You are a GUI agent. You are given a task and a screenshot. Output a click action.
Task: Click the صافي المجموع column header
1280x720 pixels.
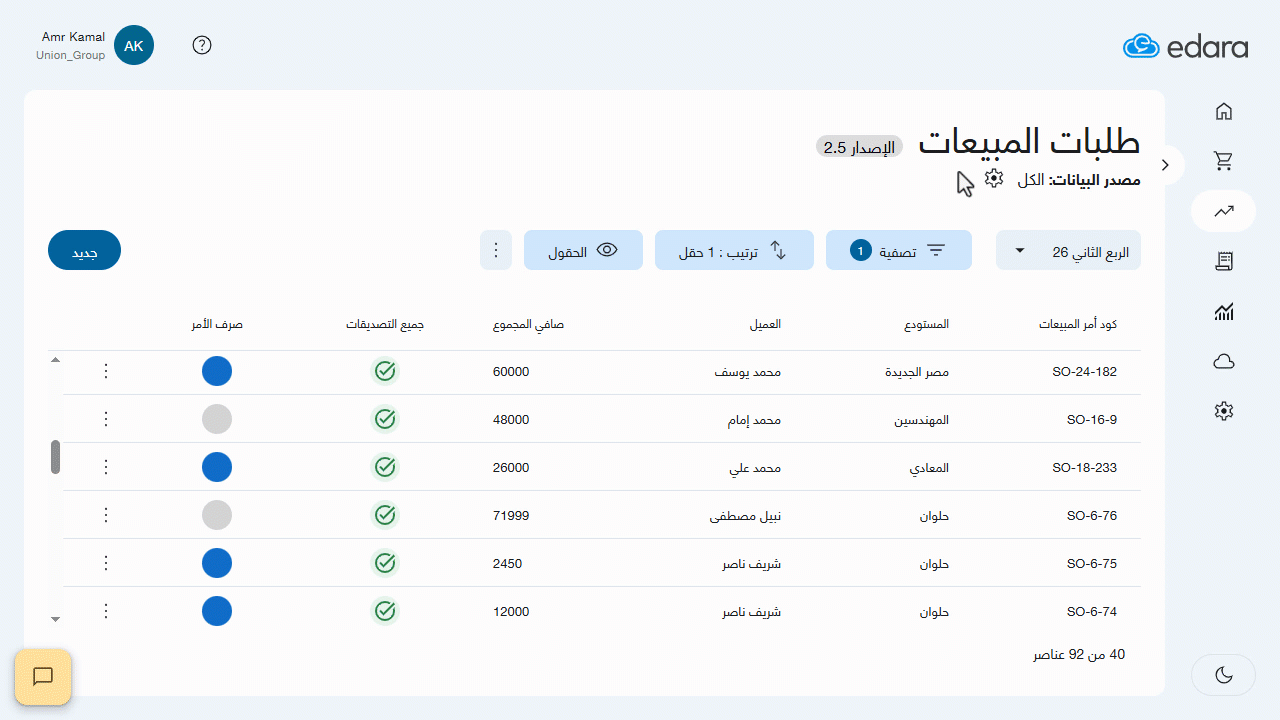click(x=528, y=325)
